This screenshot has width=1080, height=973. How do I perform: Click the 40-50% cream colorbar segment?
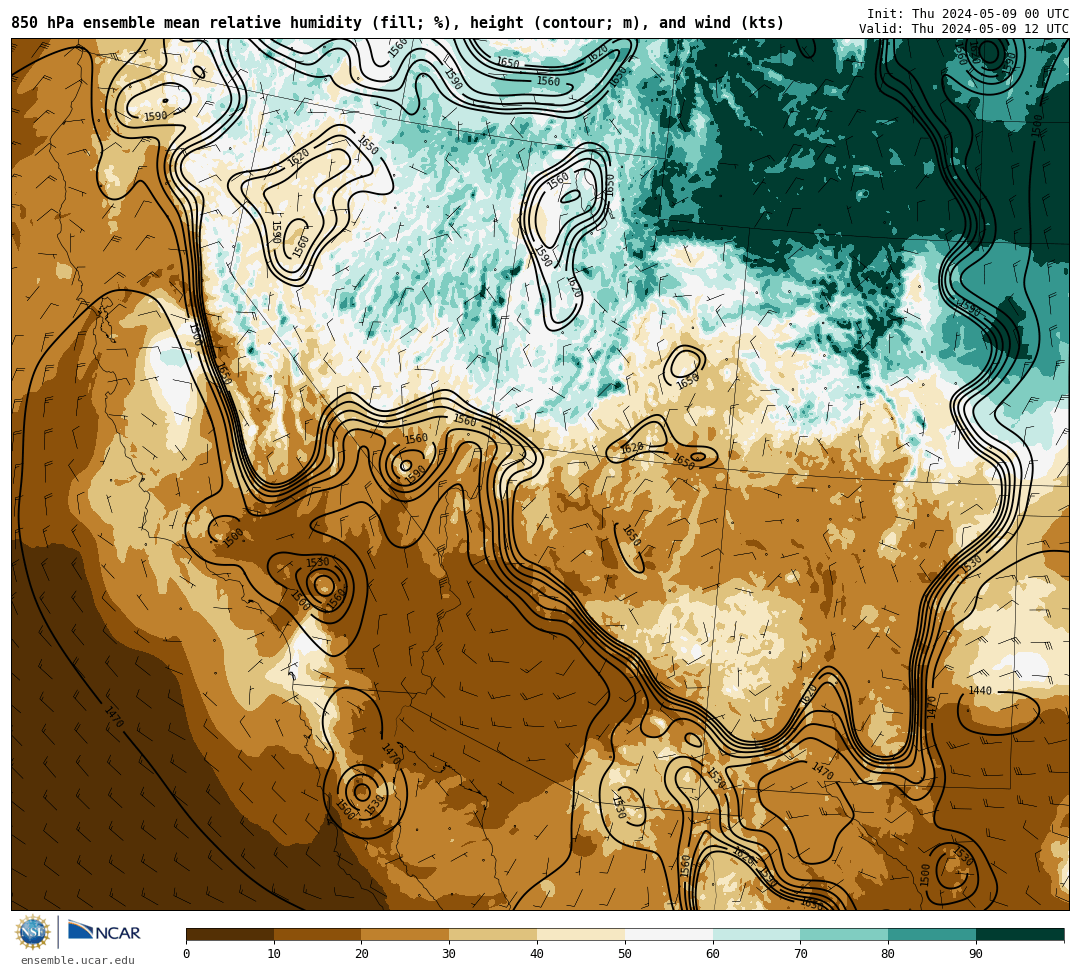(x=581, y=934)
